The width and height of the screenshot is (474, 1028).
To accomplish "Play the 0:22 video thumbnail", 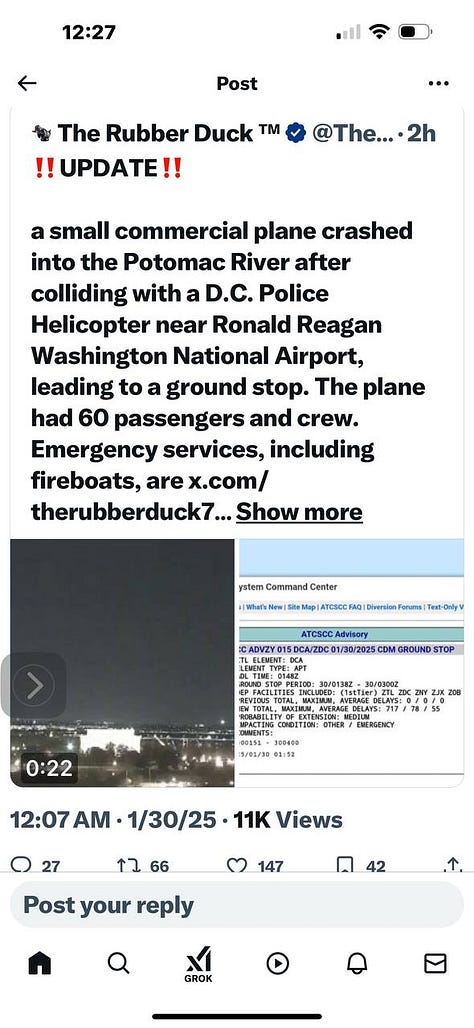I will click(123, 662).
